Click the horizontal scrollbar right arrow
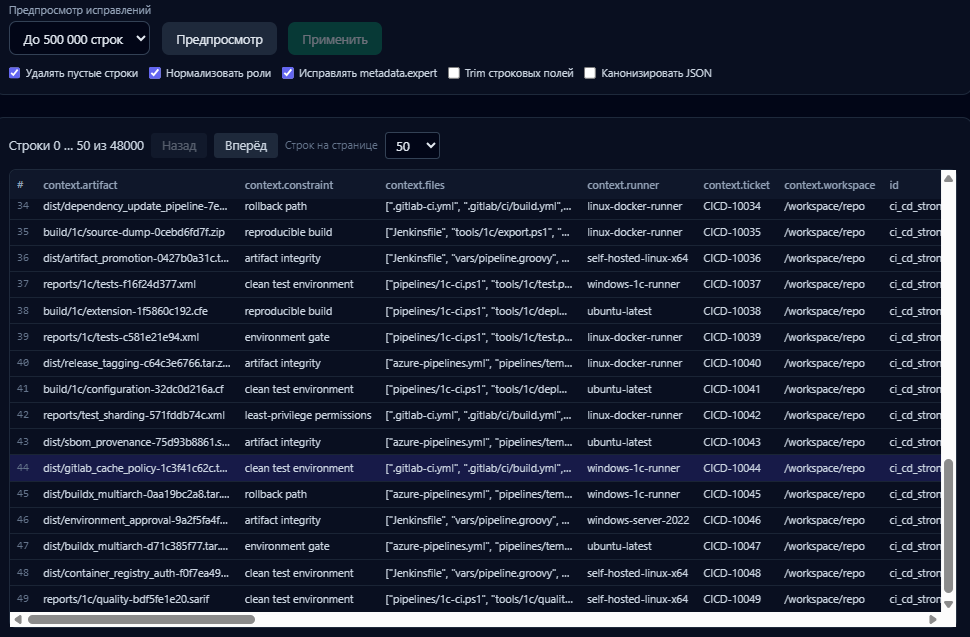The image size is (970, 637). pos(933,619)
